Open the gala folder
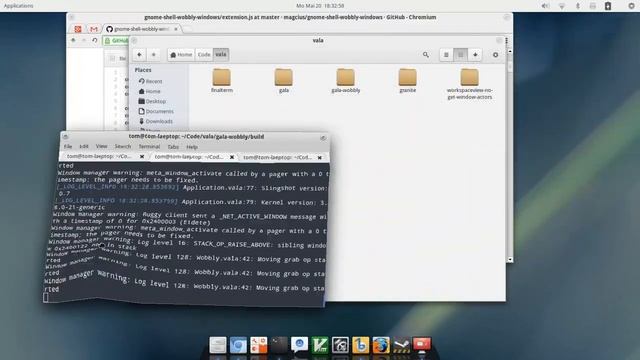Viewport: 640px width, 360px height. point(284,81)
